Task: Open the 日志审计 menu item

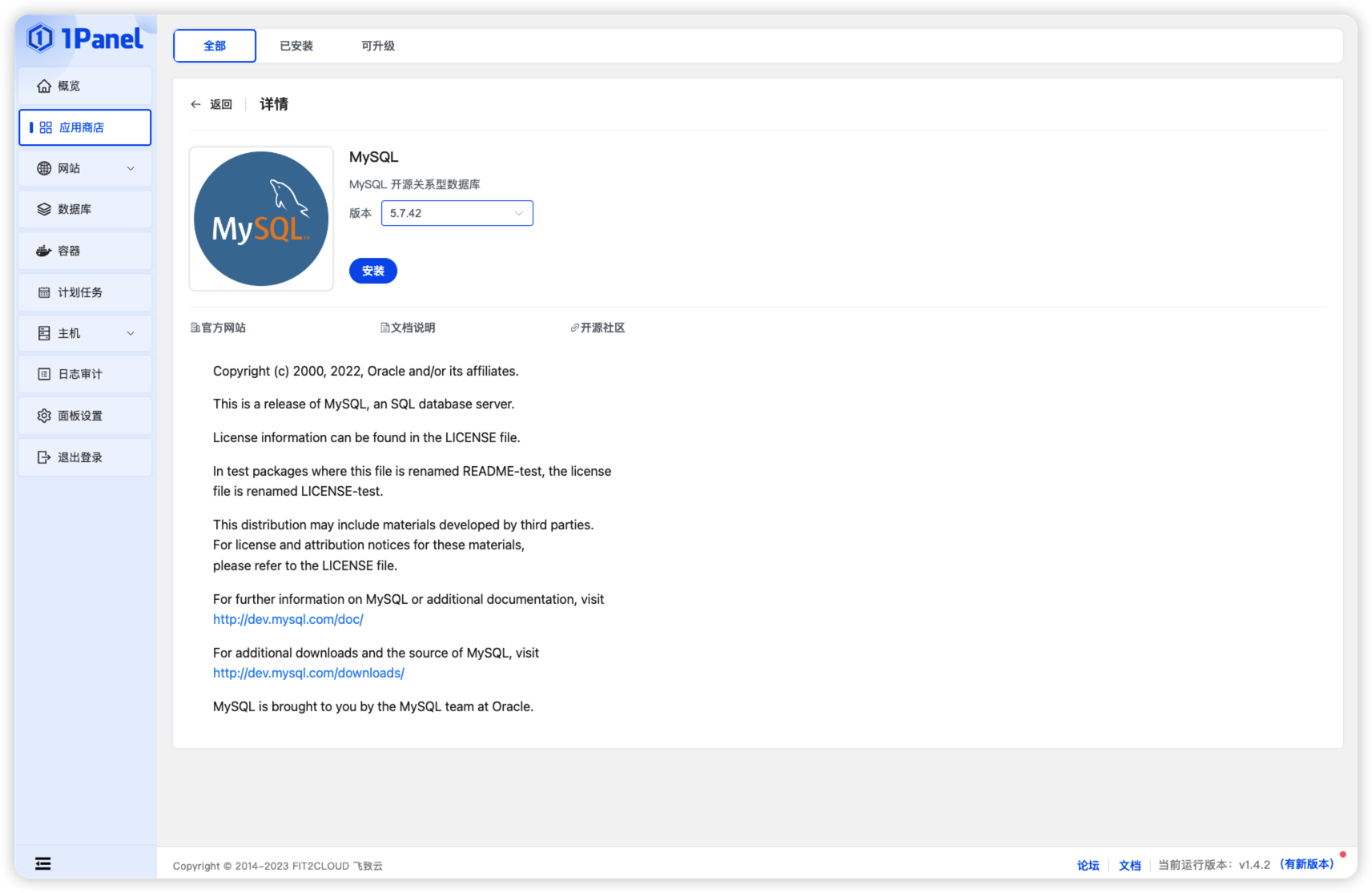Action: 80,374
